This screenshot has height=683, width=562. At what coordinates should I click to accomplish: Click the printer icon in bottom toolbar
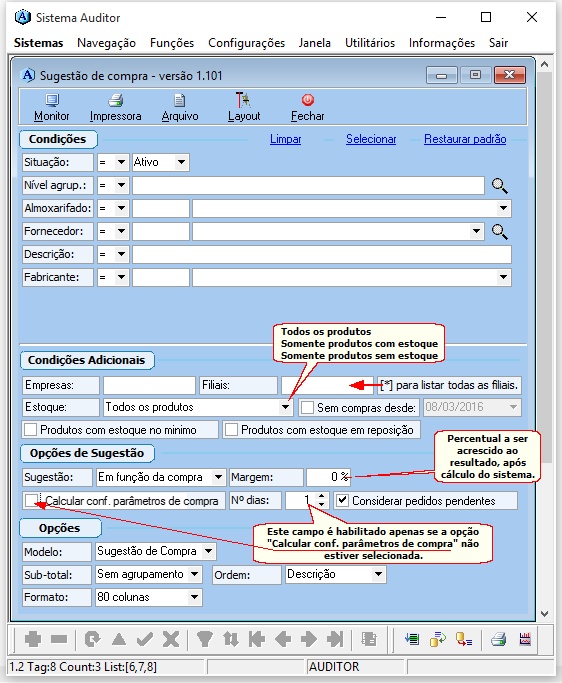pos(498,639)
